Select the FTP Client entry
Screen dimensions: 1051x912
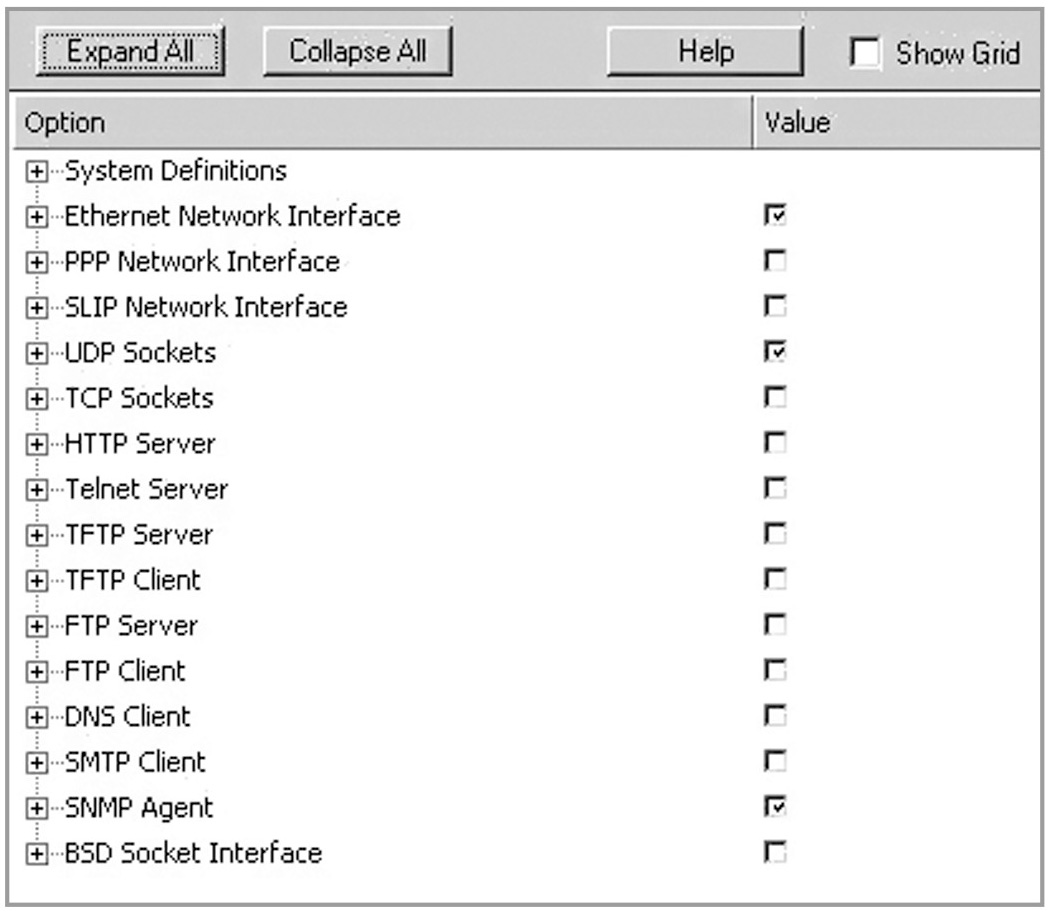click(125, 671)
